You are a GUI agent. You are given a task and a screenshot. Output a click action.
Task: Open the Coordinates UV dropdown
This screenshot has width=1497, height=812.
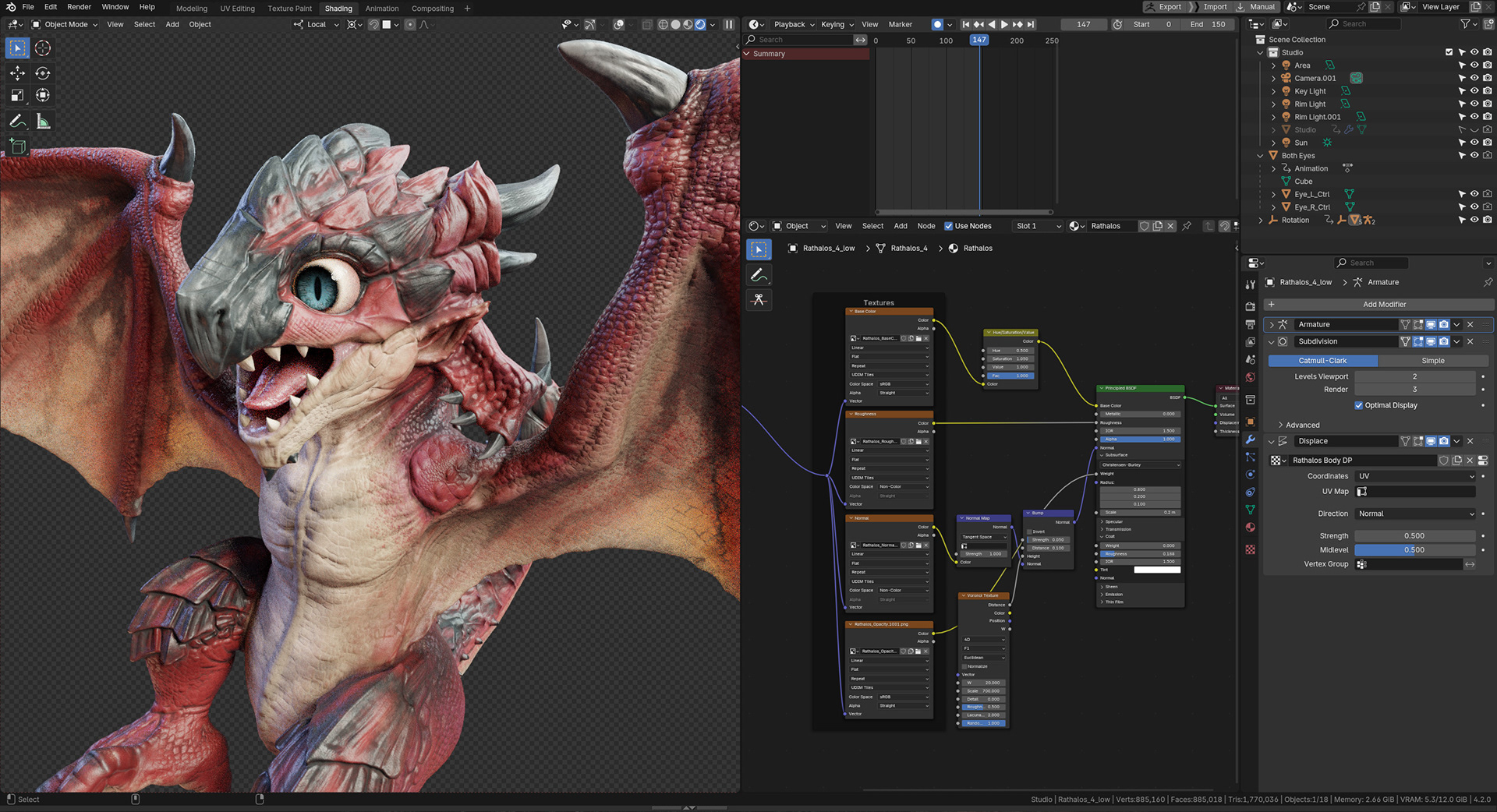(x=1416, y=476)
